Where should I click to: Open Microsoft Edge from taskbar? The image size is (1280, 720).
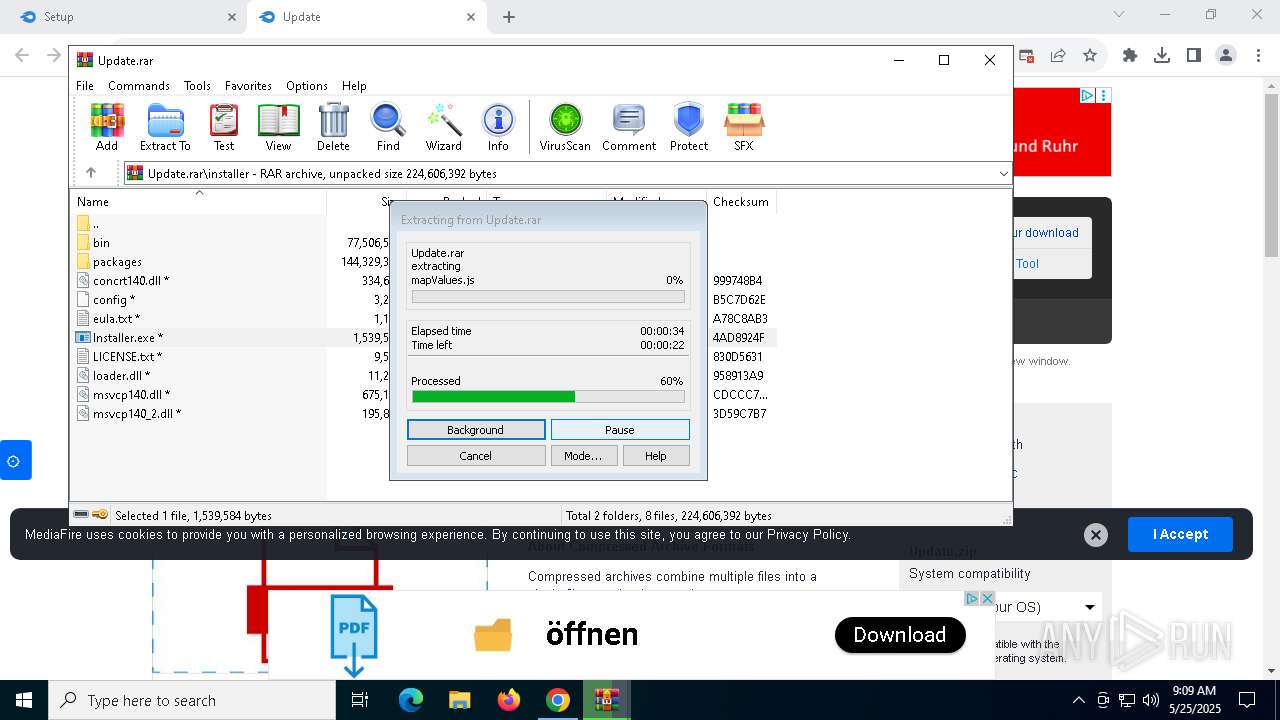point(411,700)
